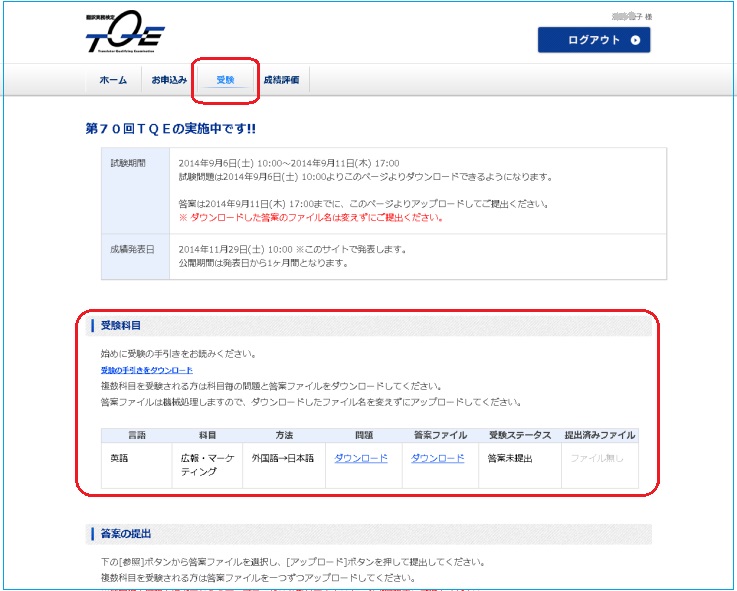Image resolution: width=737 pixels, height=591 pixels.
Task: Click the 英語 language cell
Action: tap(137, 465)
